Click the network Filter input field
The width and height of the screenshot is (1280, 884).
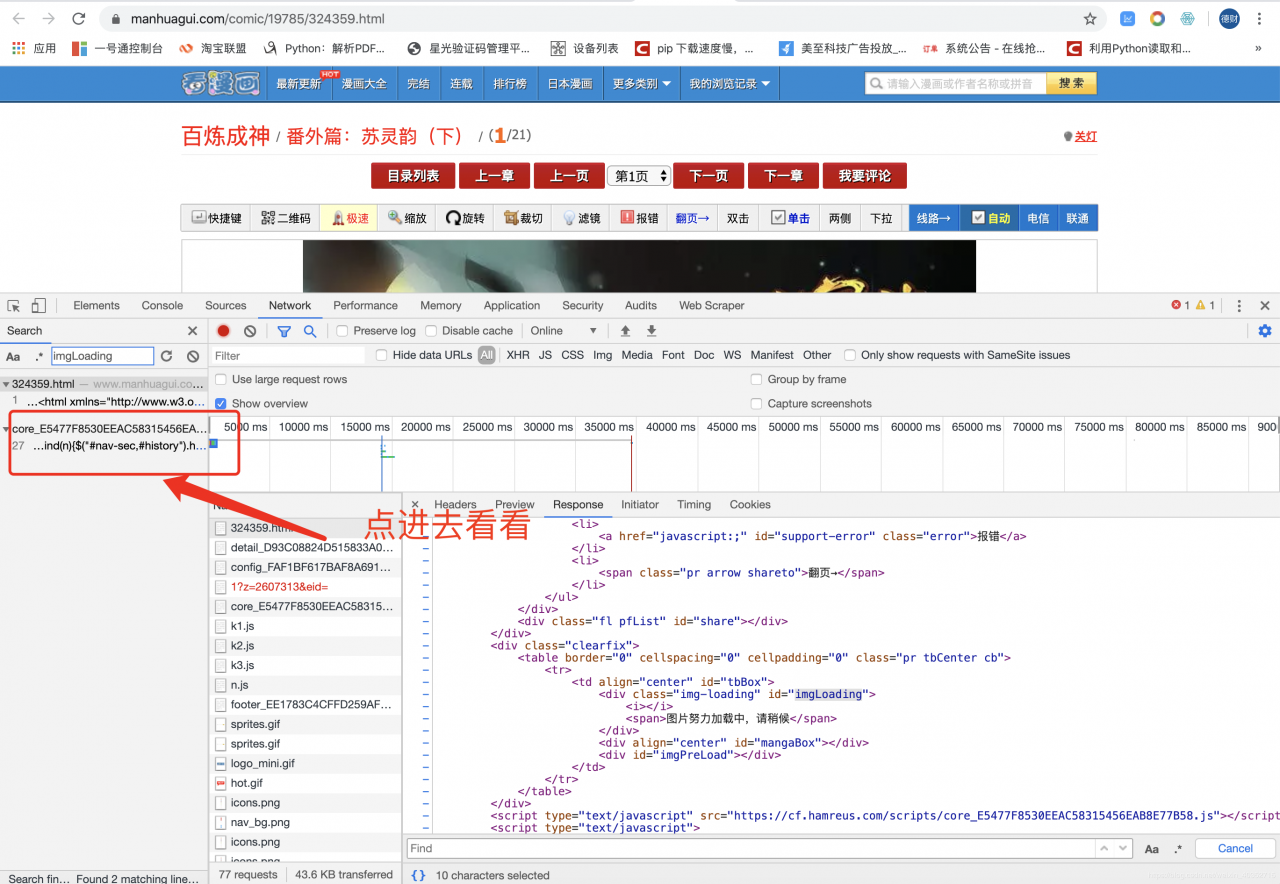click(x=288, y=355)
